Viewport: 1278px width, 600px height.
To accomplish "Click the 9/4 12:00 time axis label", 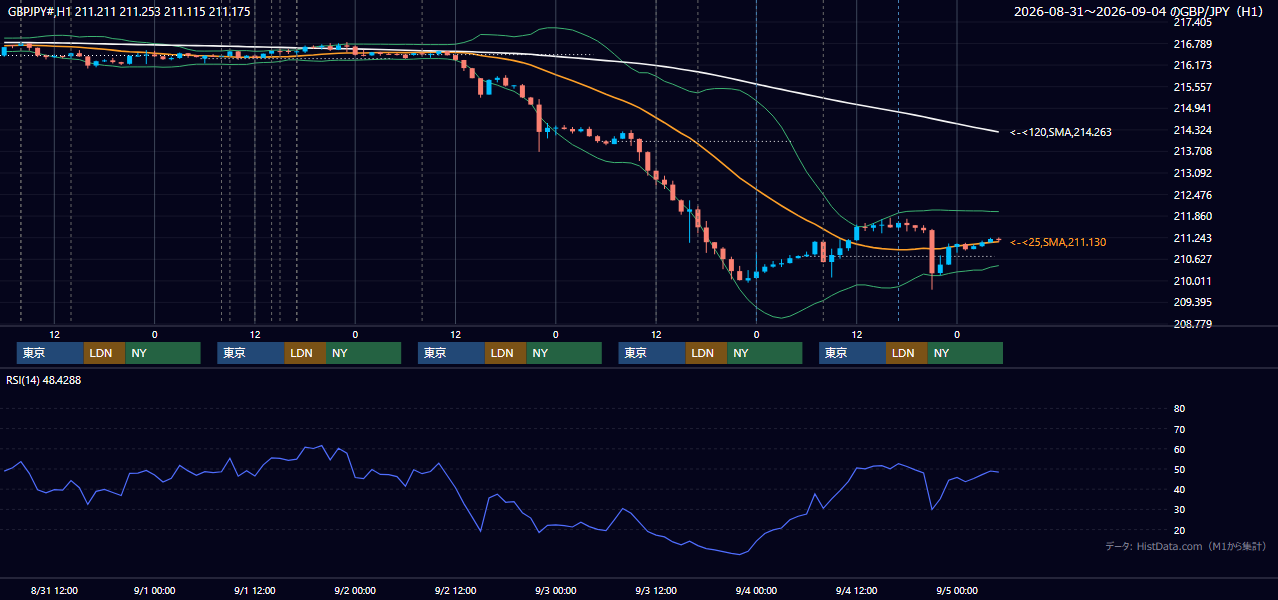I will [857, 591].
